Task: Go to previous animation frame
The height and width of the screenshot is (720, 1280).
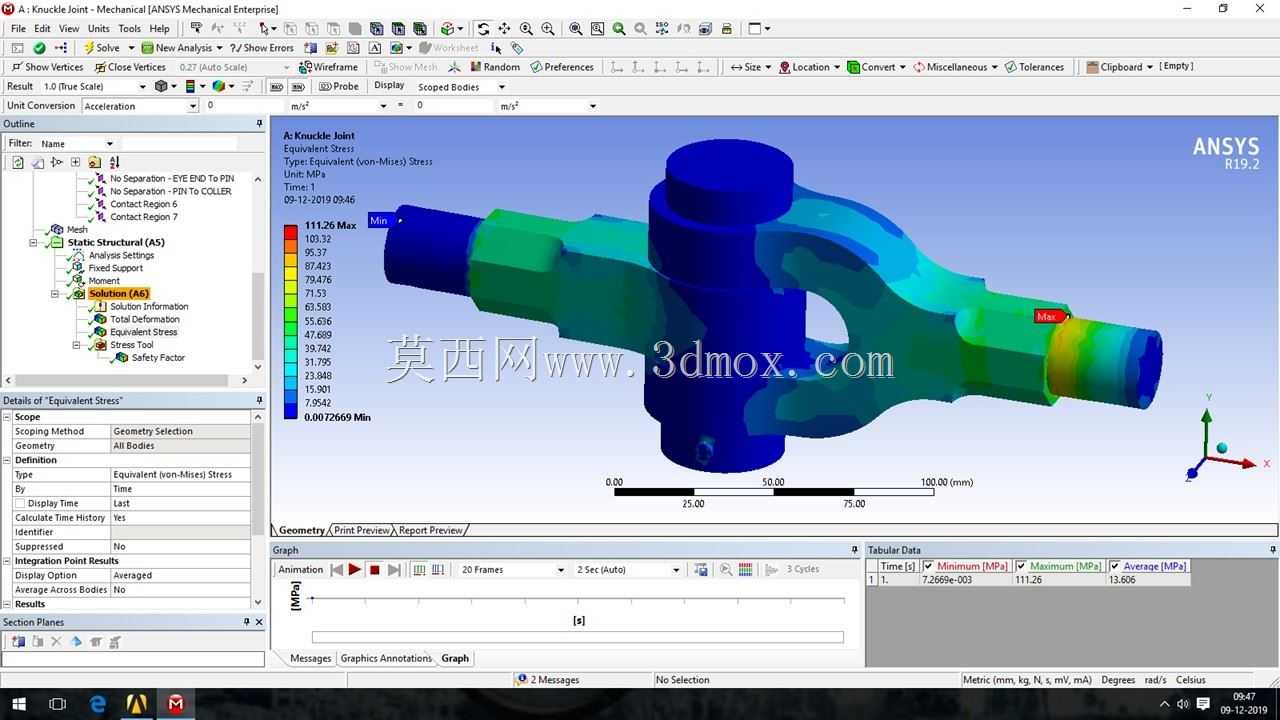Action: 337,570
